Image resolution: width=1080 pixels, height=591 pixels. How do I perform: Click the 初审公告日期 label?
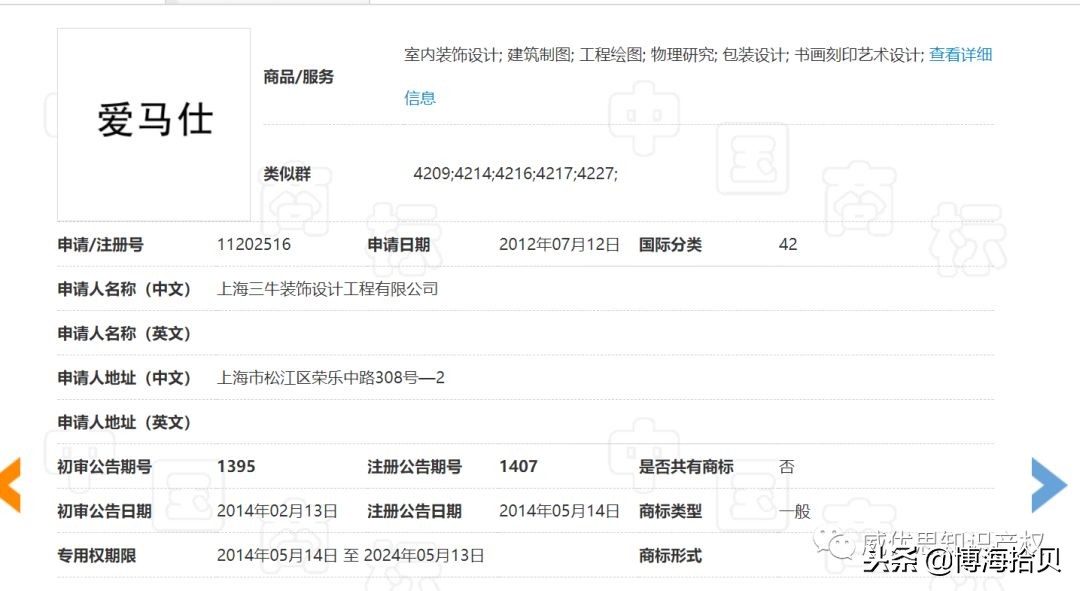click(x=104, y=511)
